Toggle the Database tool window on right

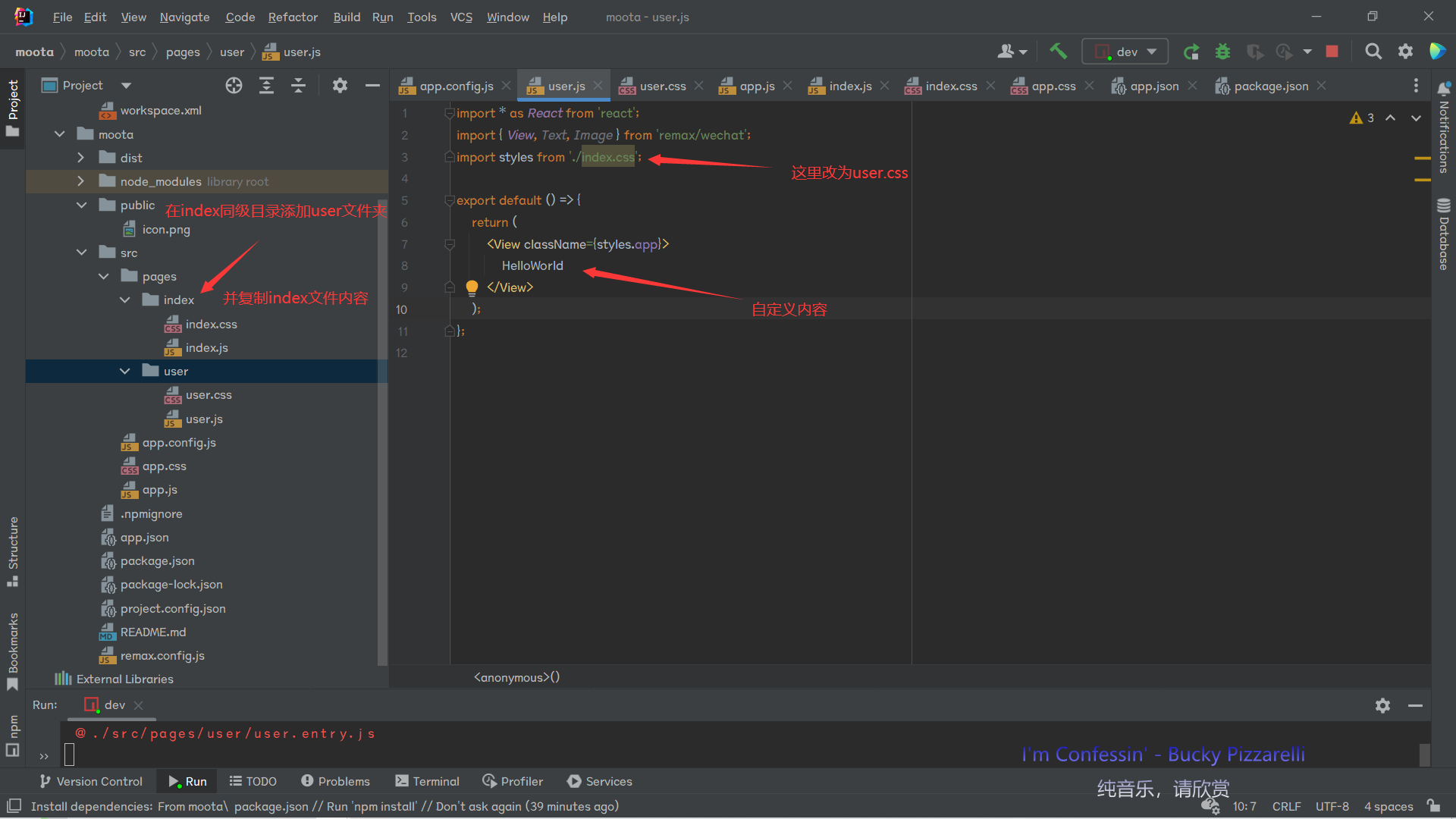click(1443, 234)
